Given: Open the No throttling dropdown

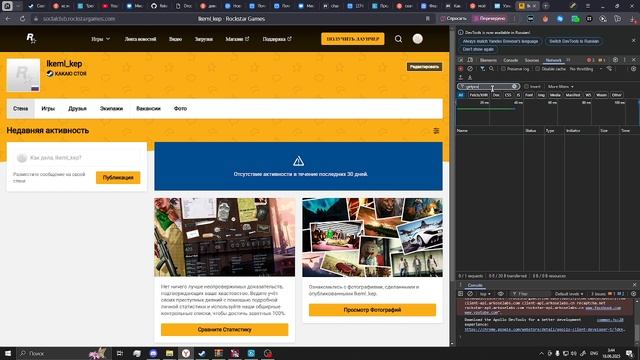Looking at the screenshot, I should 586,69.
